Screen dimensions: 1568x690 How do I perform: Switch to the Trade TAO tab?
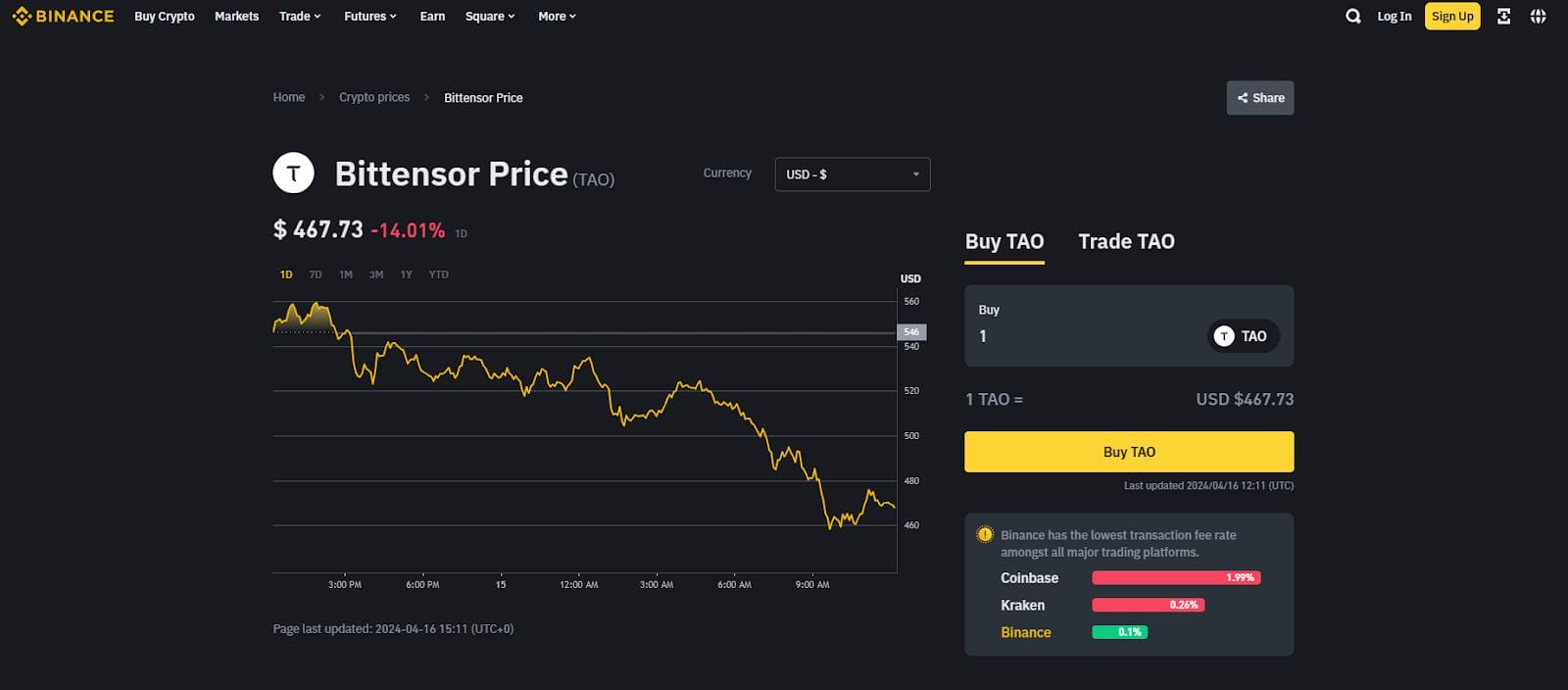[1126, 242]
